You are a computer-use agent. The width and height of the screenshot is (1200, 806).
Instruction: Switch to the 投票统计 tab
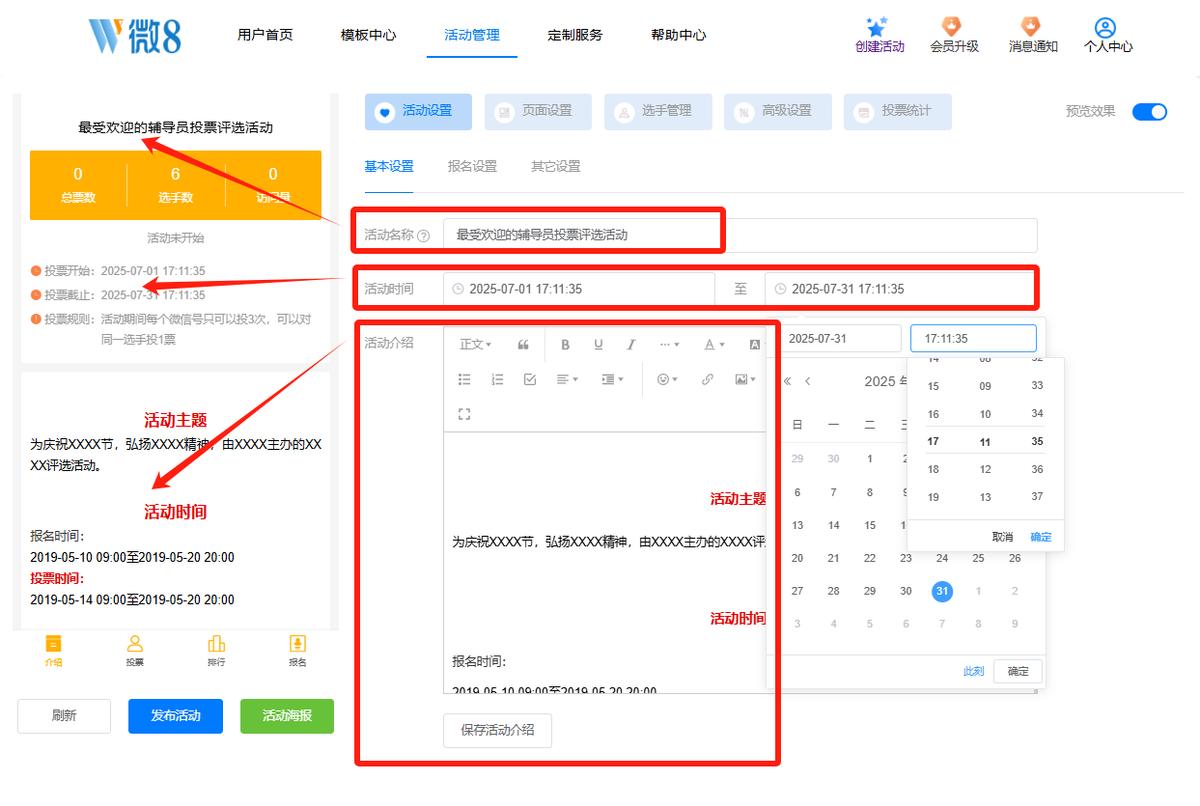[x=898, y=112]
